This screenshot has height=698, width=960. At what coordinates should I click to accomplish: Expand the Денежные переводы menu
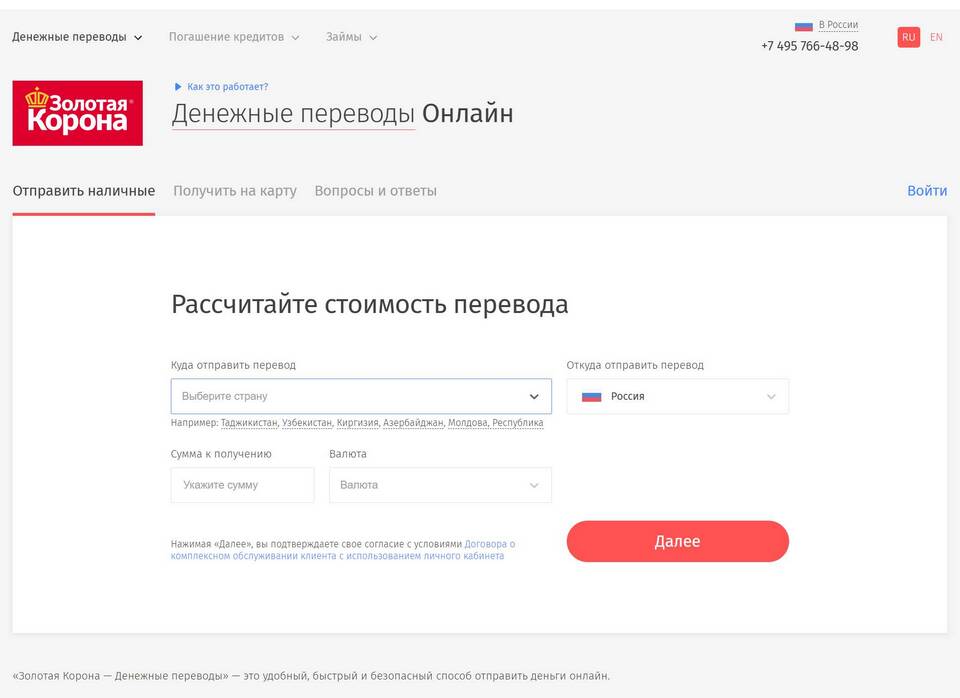click(77, 37)
